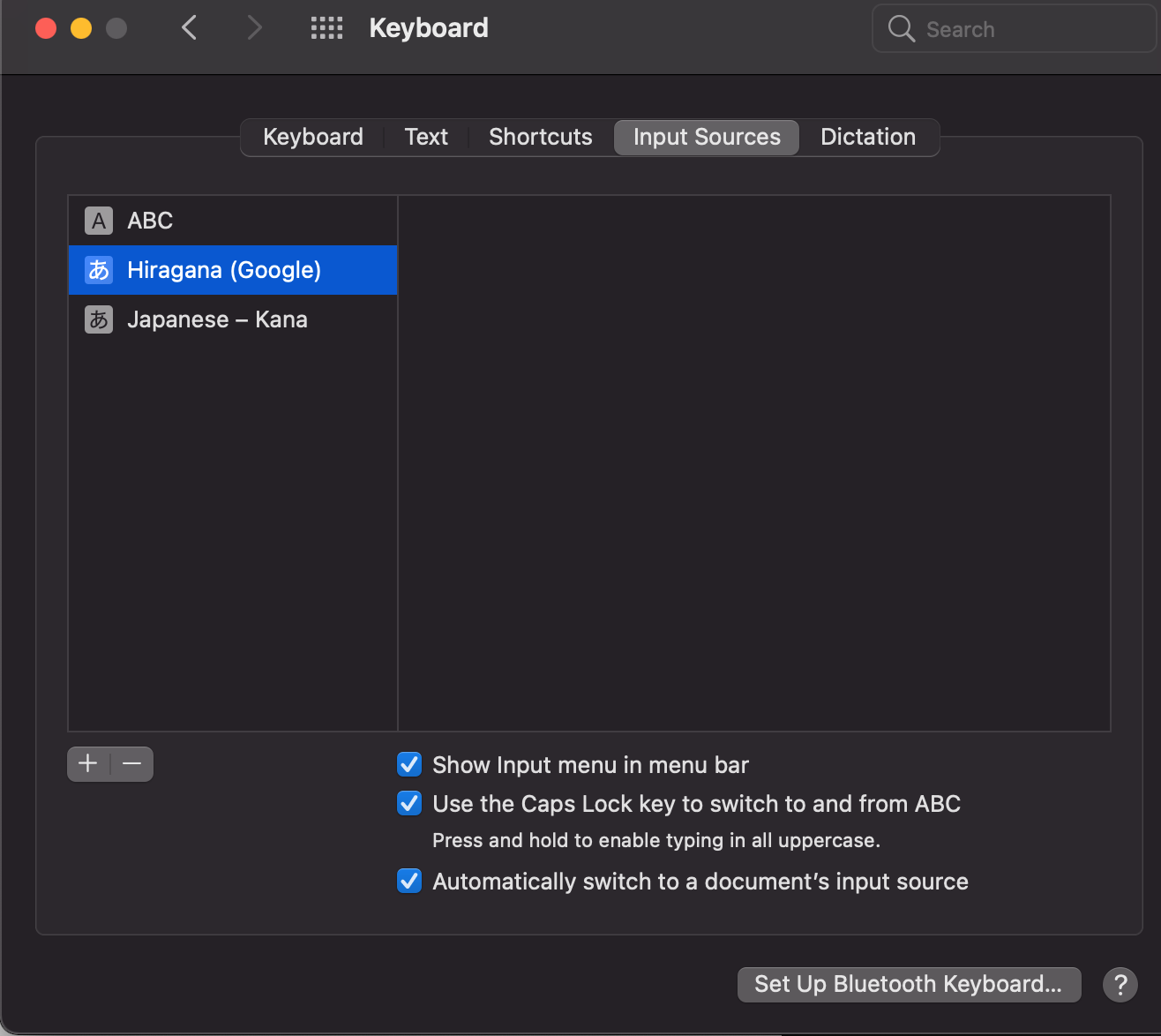Click the ABC input source icon
This screenshot has height=1036, width=1161.
pos(99,221)
